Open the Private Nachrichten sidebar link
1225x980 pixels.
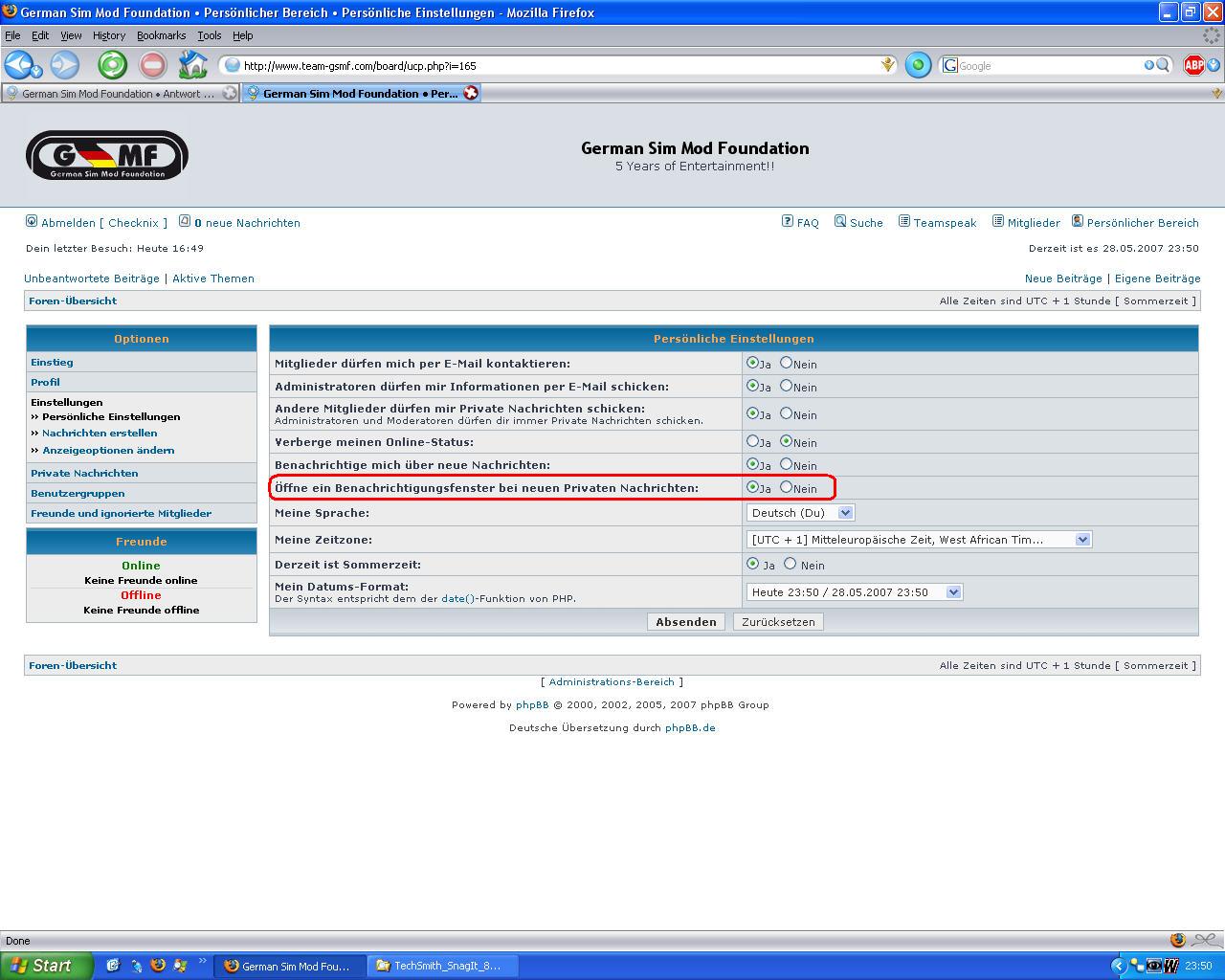coord(84,473)
